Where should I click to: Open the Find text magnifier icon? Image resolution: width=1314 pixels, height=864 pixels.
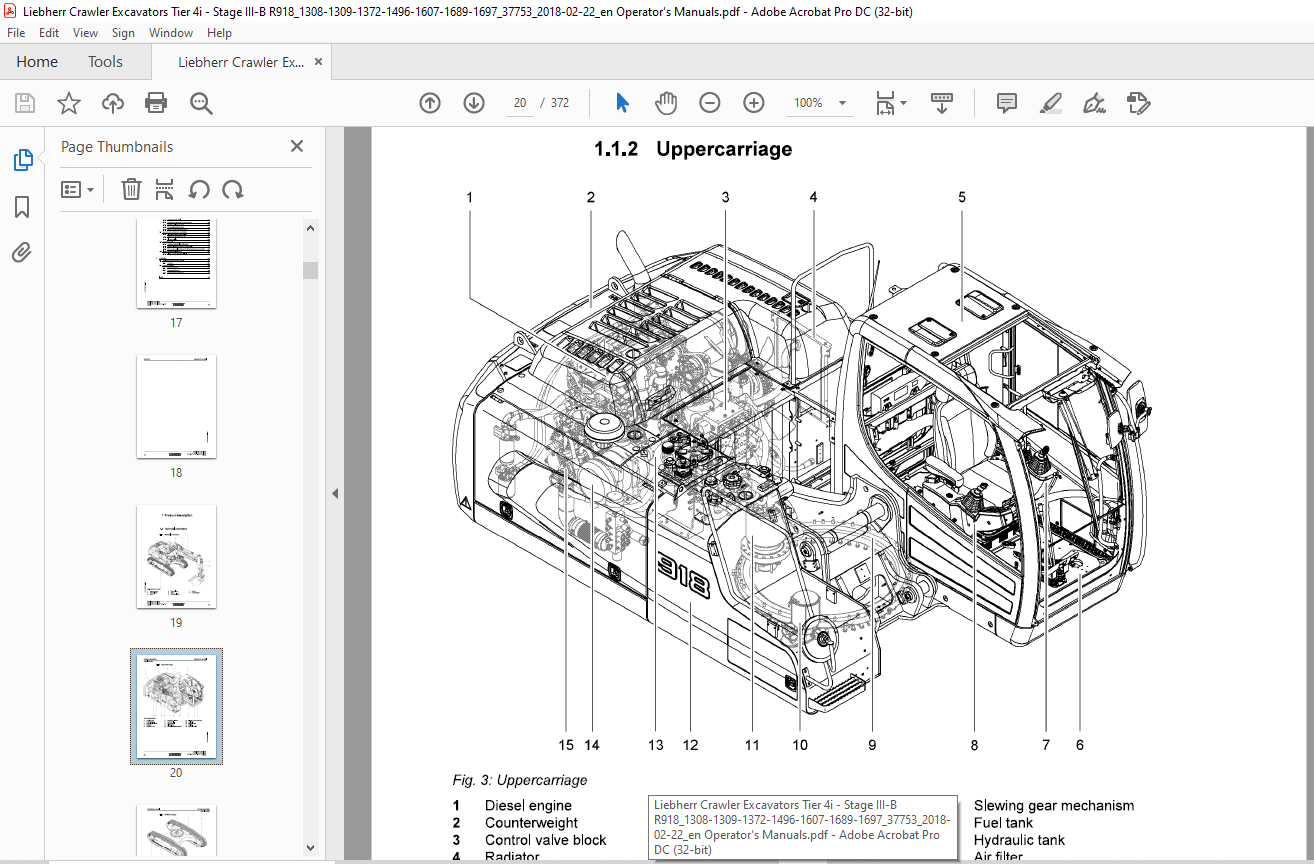pyautogui.click(x=201, y=103)
